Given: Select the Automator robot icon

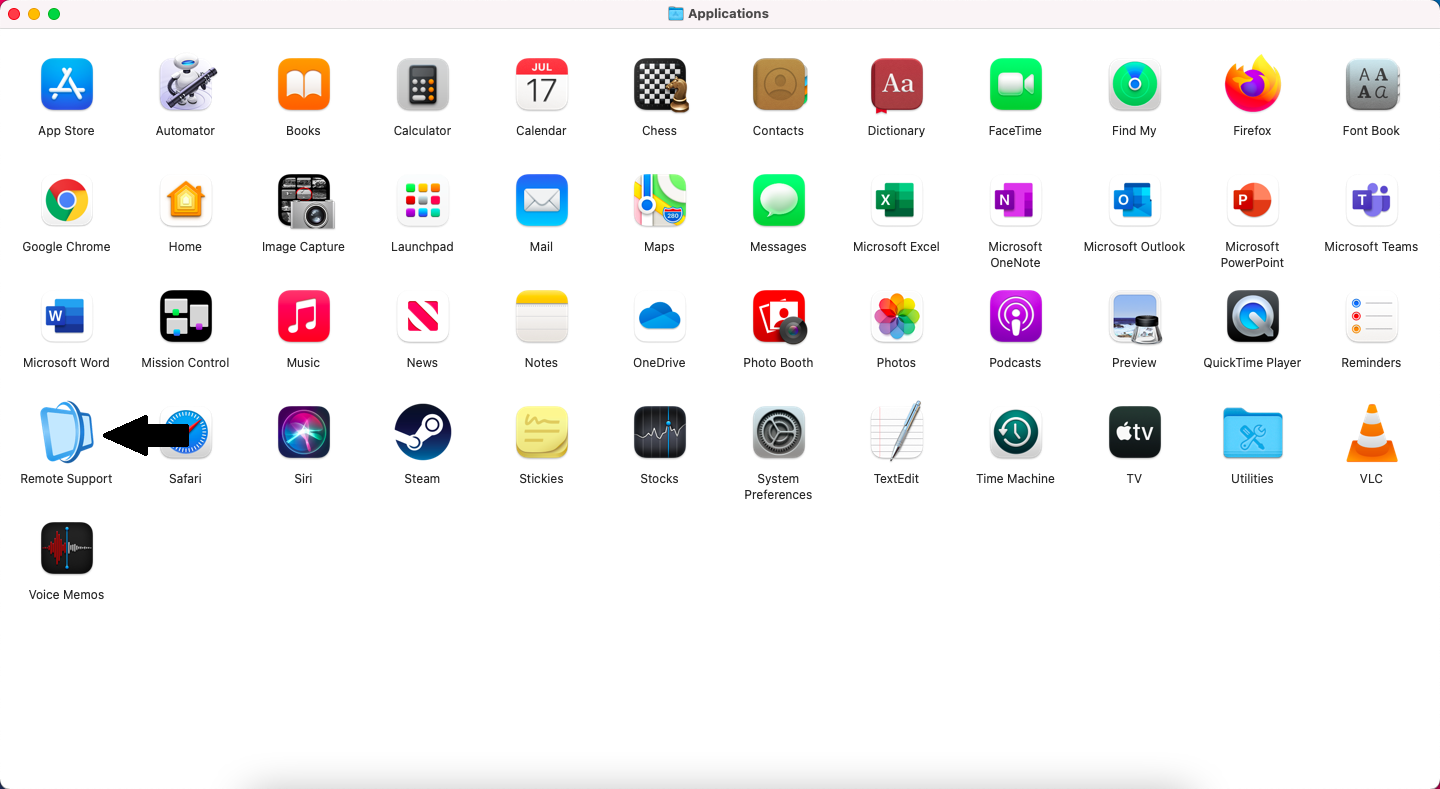Looking at the screenshot, I should click(185, 84).
